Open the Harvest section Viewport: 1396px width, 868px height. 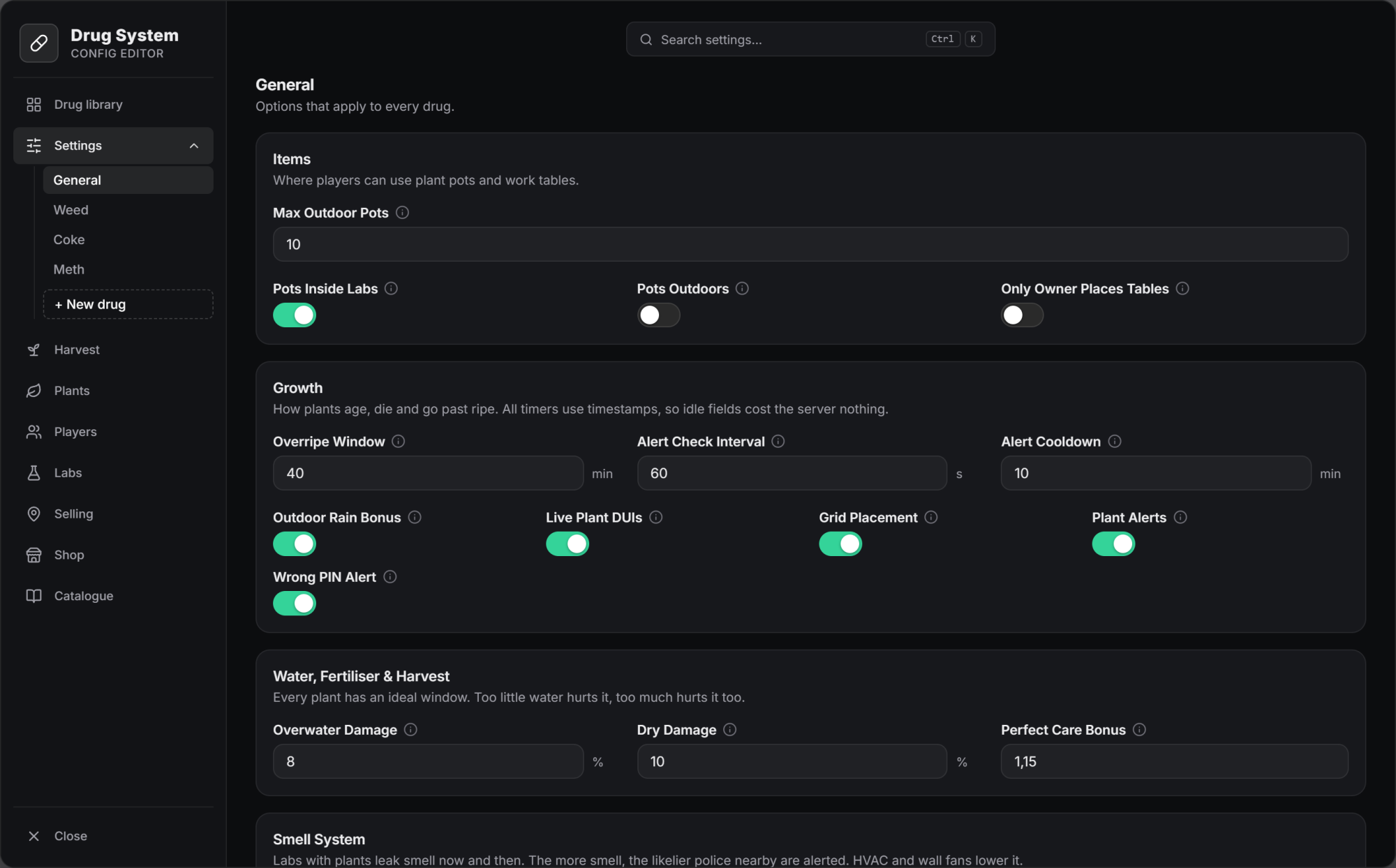[113, 350]
